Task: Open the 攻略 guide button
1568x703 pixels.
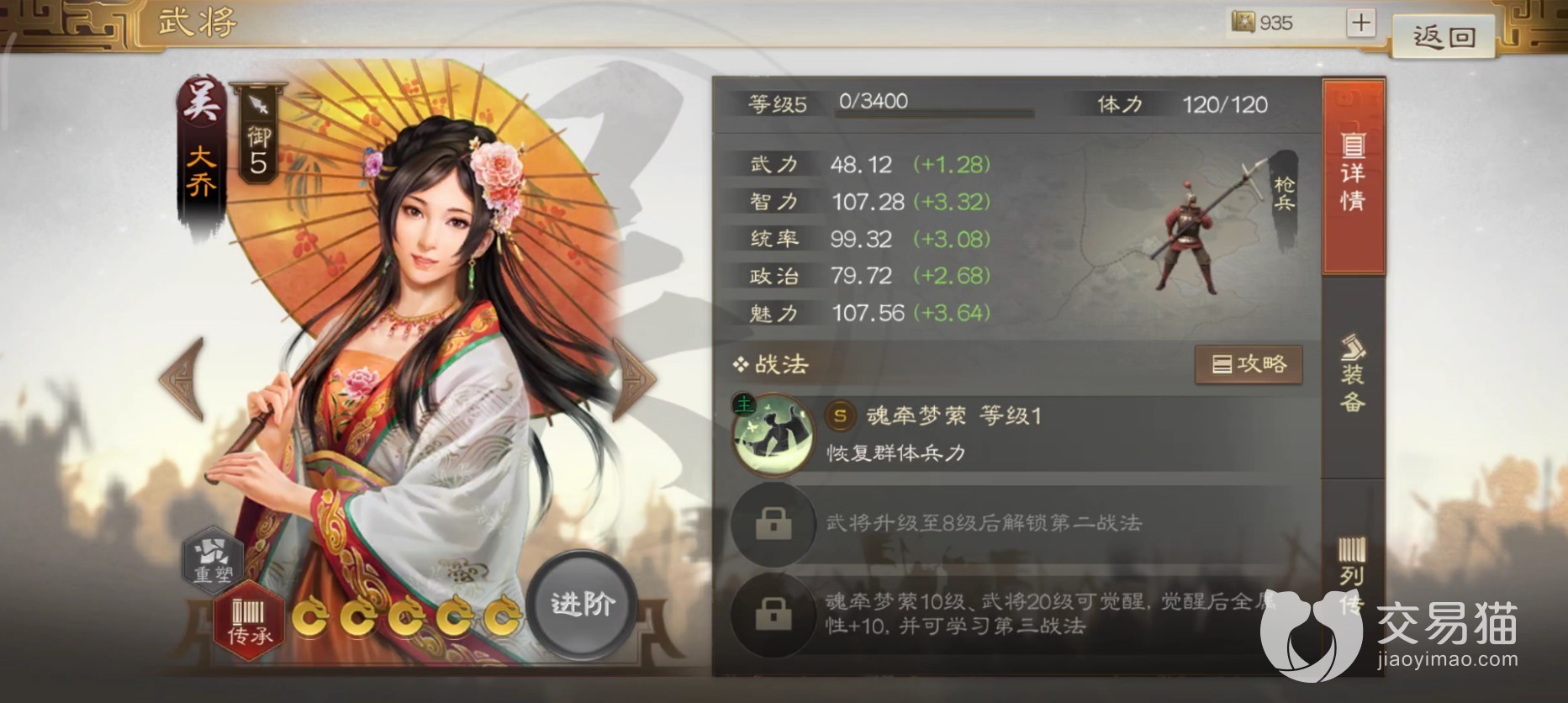Action: pos(1249,364)
